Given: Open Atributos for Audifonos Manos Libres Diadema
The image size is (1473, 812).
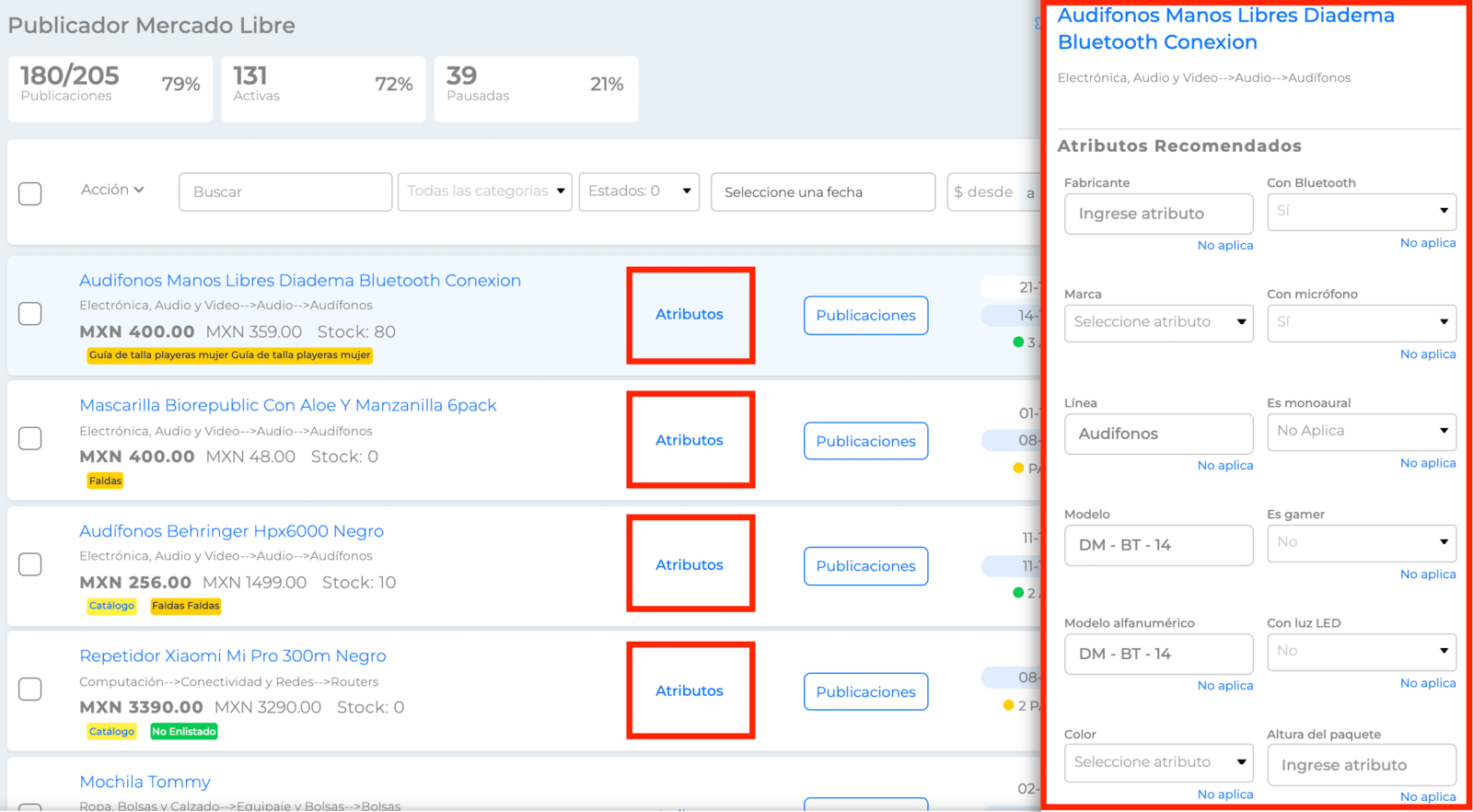Looking at the screenshot, I should click(690, 315).
